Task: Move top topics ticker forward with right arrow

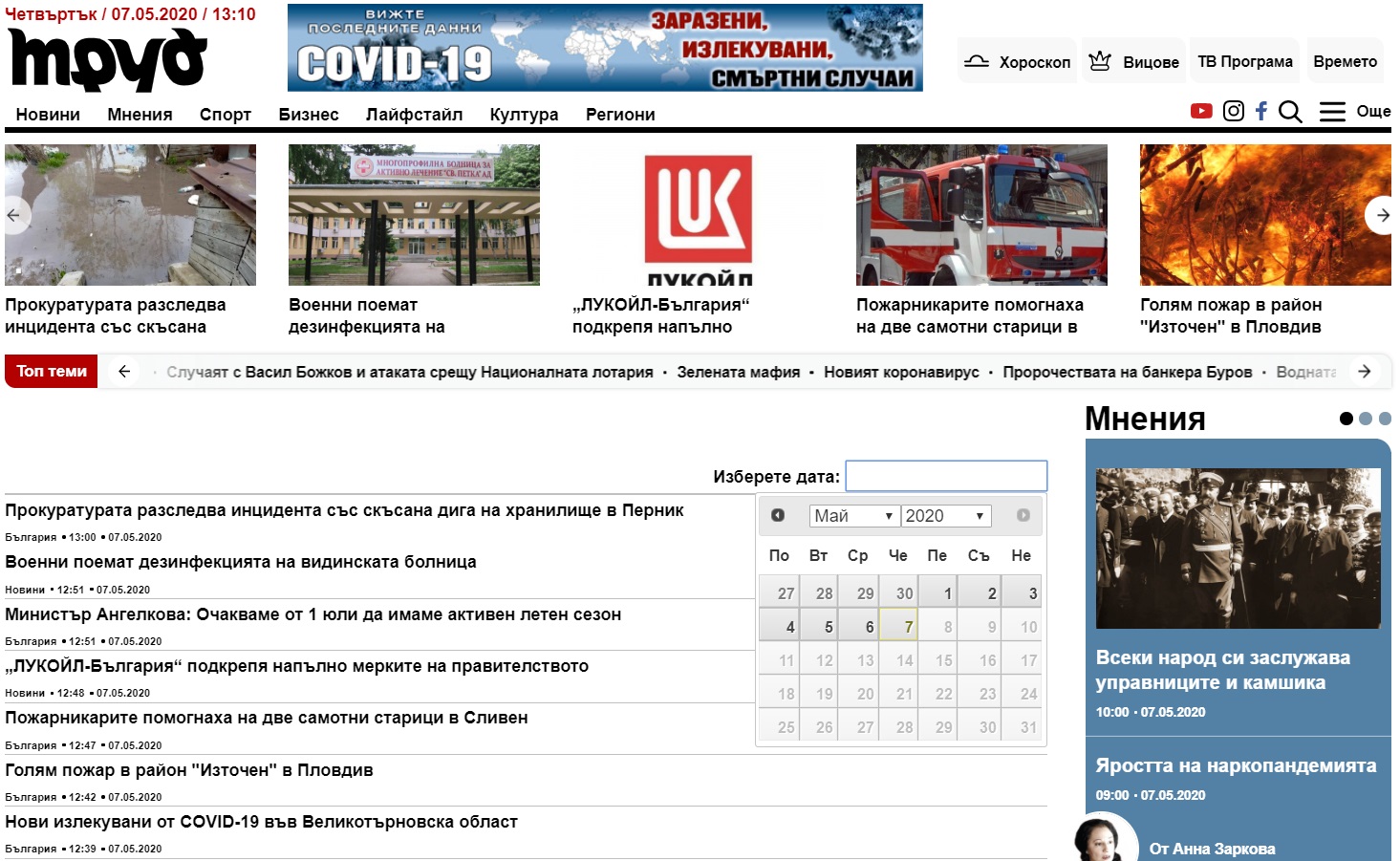Action: pos(1365,371)
